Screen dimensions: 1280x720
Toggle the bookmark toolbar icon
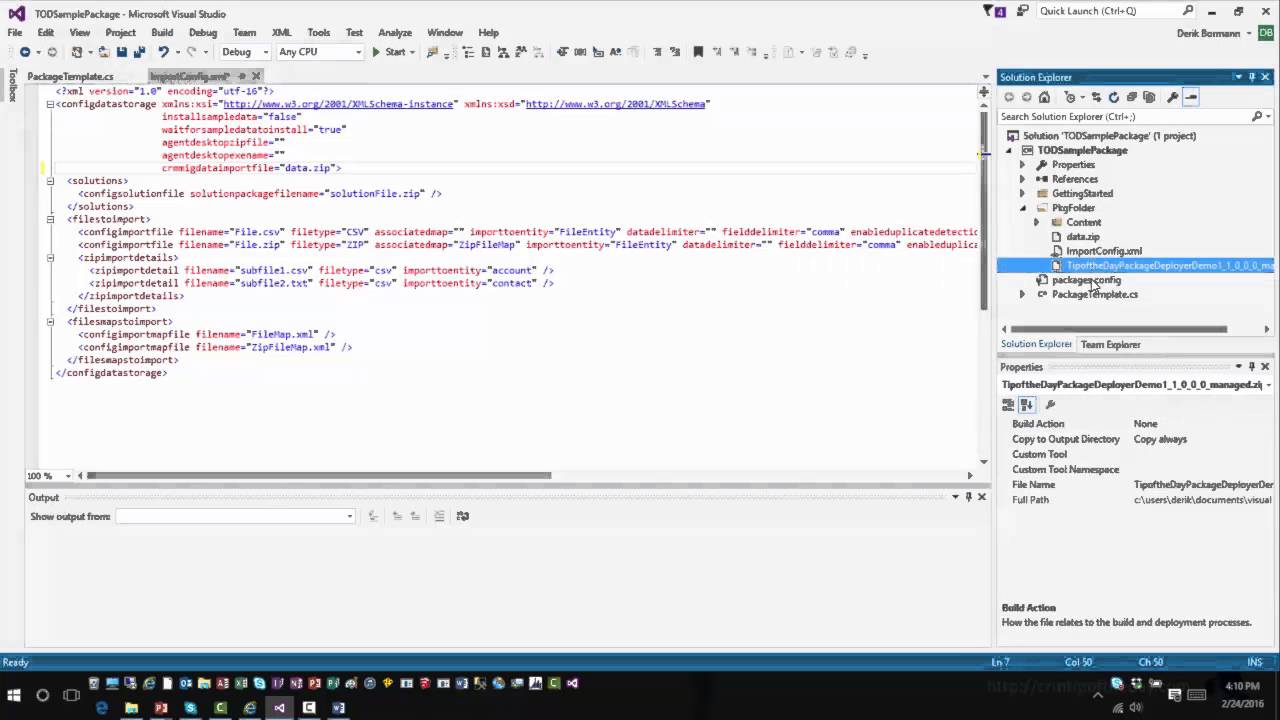tap(698, 52)
